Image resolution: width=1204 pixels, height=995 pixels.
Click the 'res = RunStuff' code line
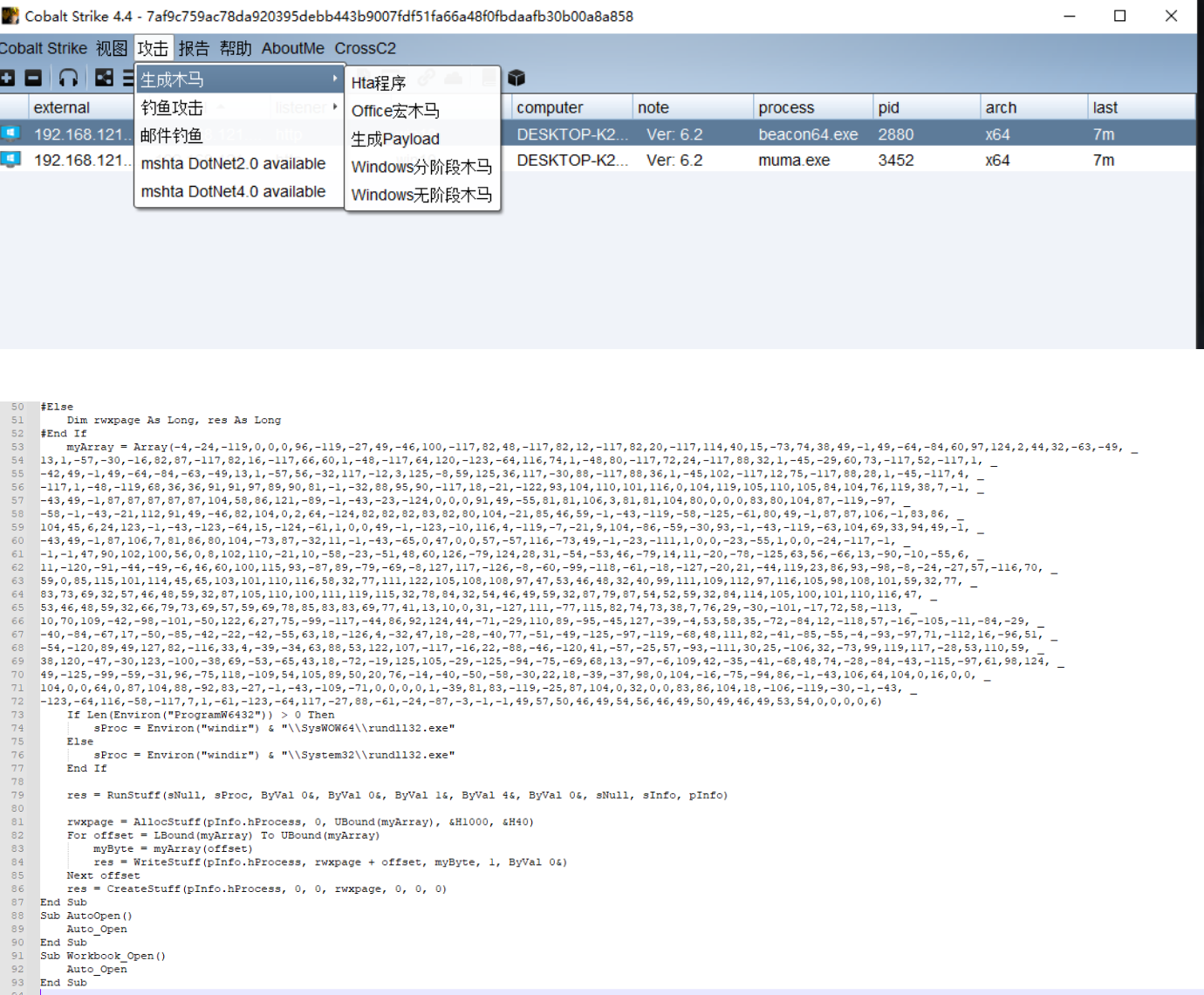click(x=397, y=795)
